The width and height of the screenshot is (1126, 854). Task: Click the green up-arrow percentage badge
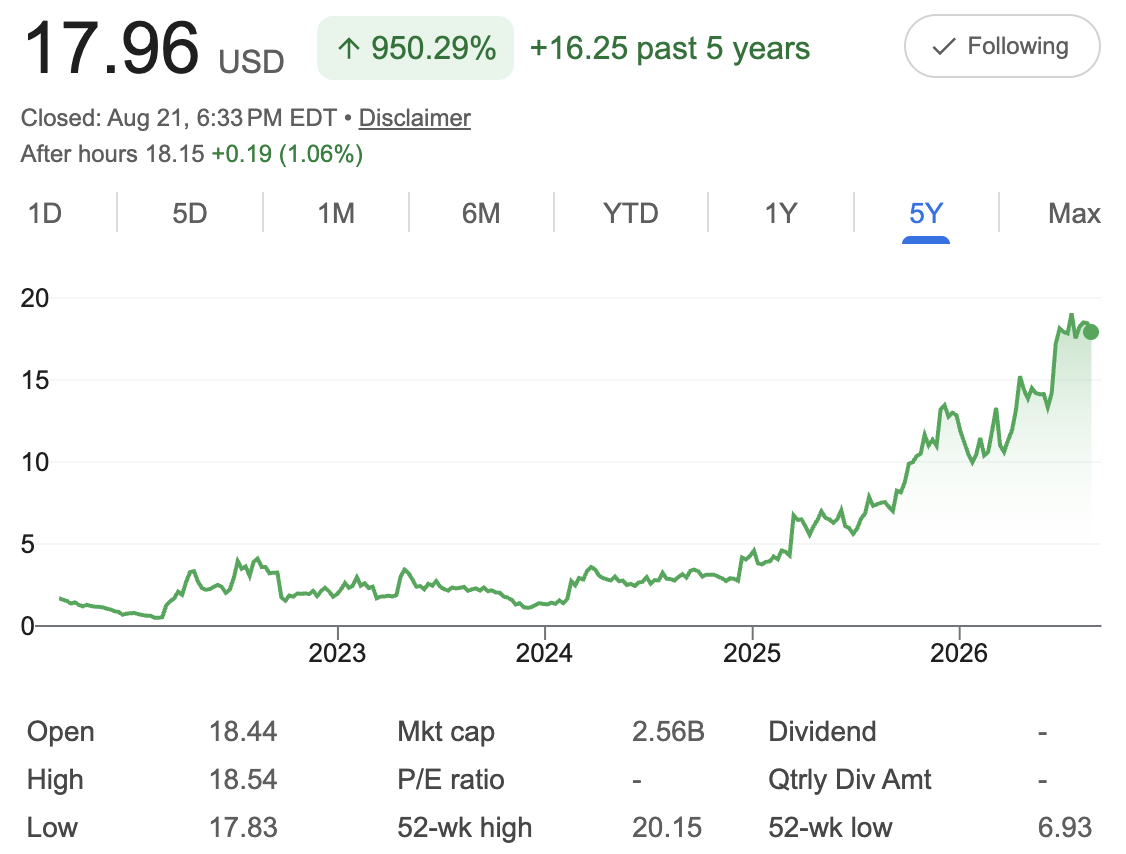click(x=416, y=48)
